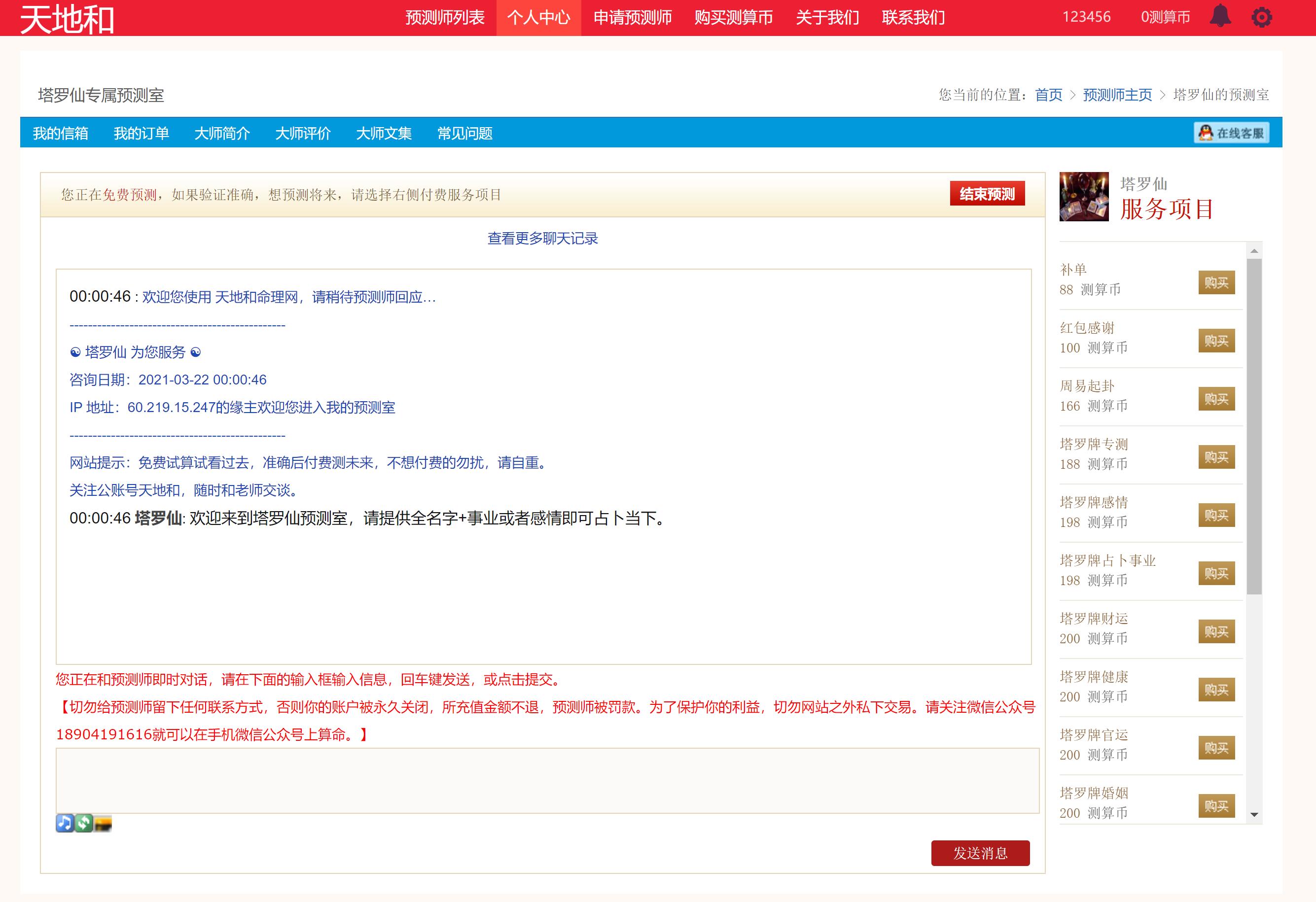This screenshot has height=902, width=1316.
Task: Buy the 补单 88 测算币 service
Action: tap(1216, 282)
